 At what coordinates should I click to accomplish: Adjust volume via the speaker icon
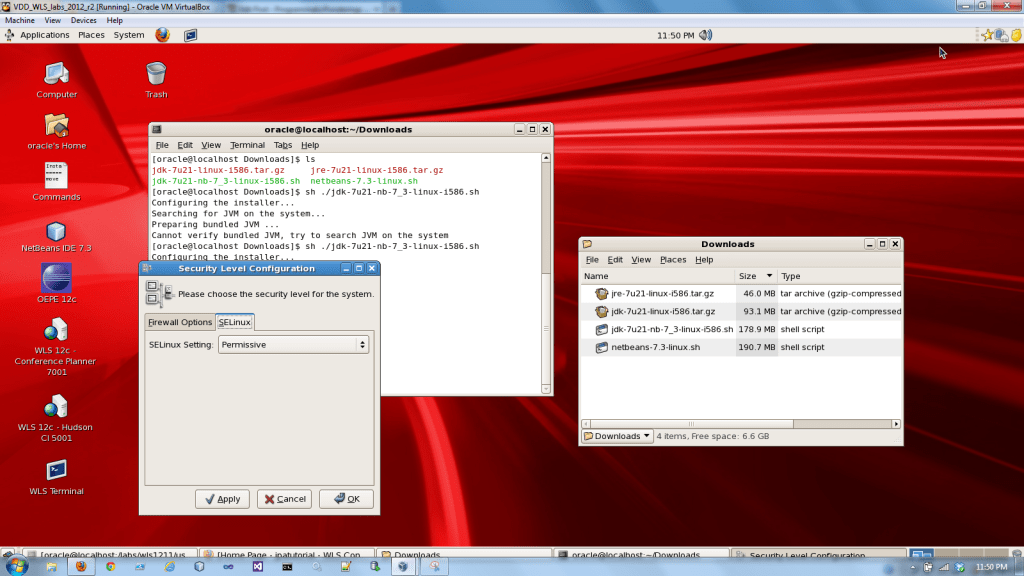pyautogui.click(x=706, y=33)
